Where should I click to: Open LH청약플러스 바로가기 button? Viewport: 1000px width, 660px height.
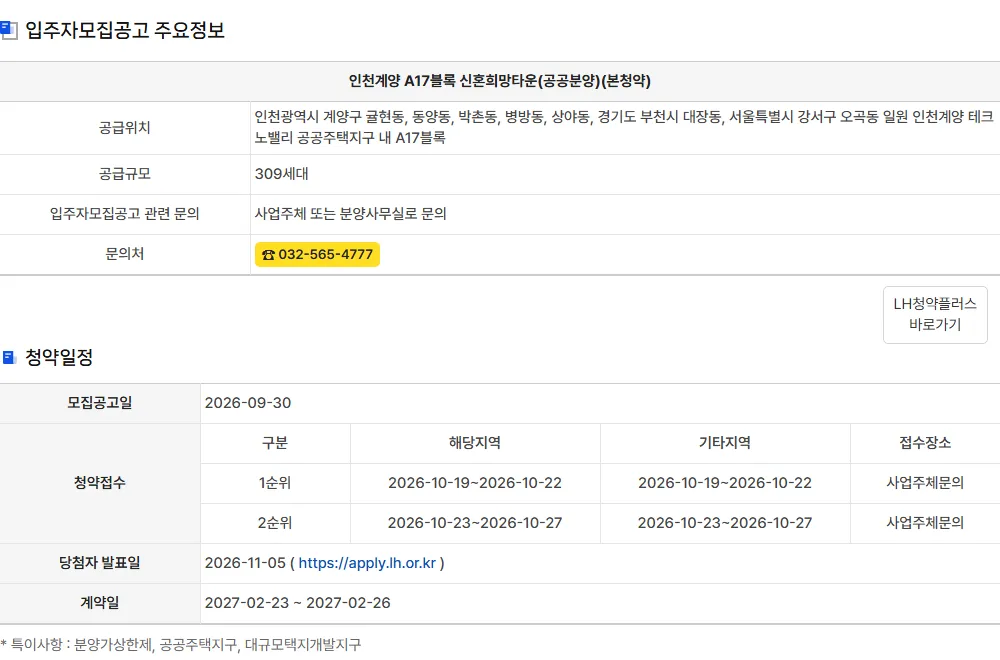pyautogui.click(x=935, y=314)
